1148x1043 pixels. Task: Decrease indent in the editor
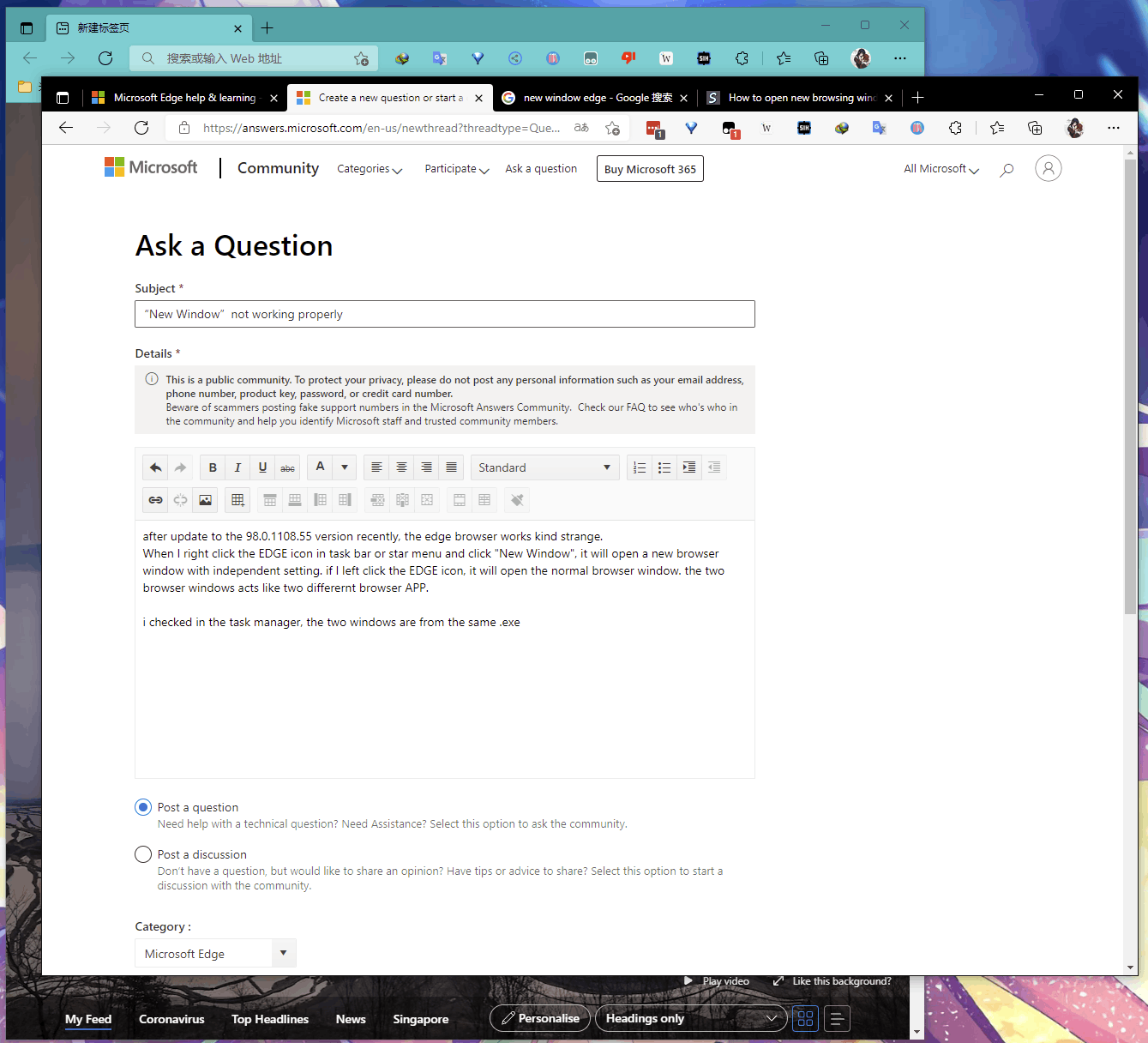pos(714,467)
